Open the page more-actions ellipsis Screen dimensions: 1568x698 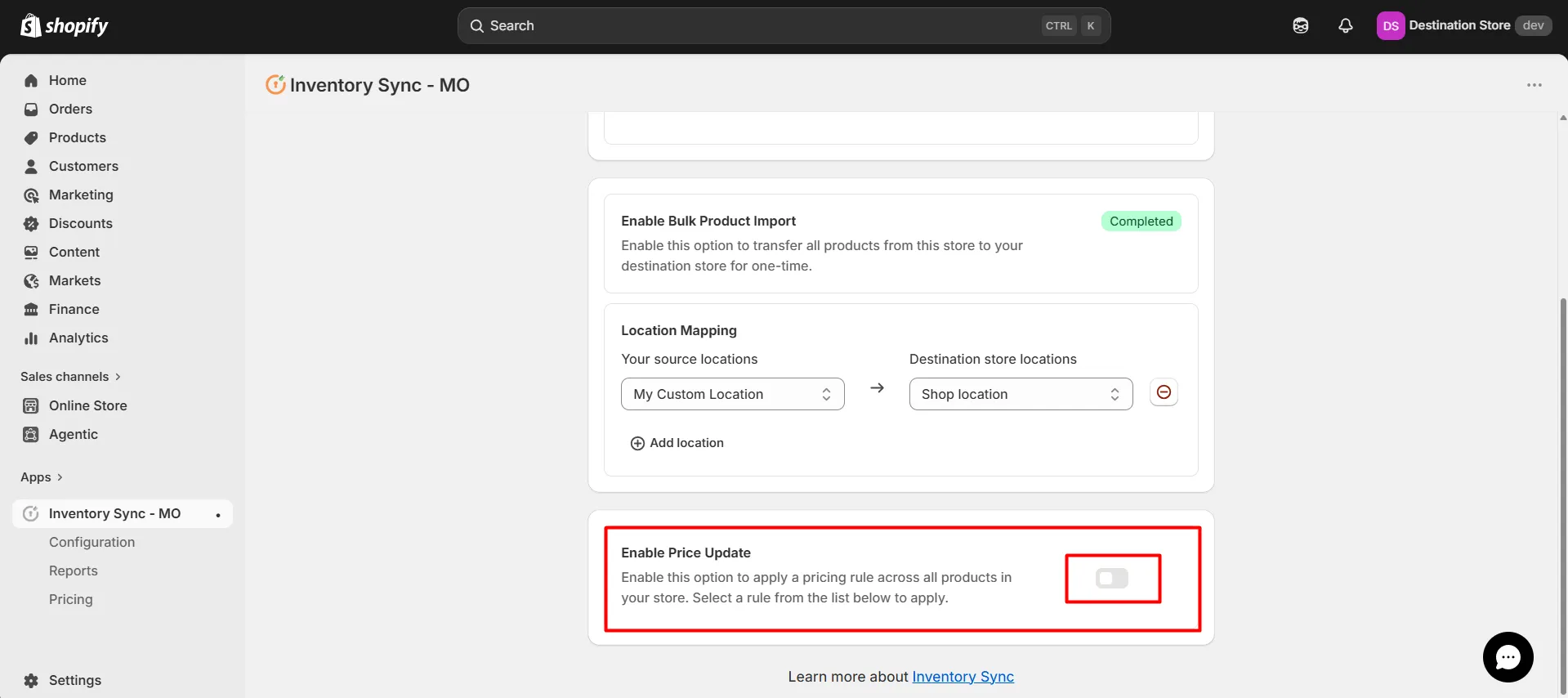[x=1534, y=85]
